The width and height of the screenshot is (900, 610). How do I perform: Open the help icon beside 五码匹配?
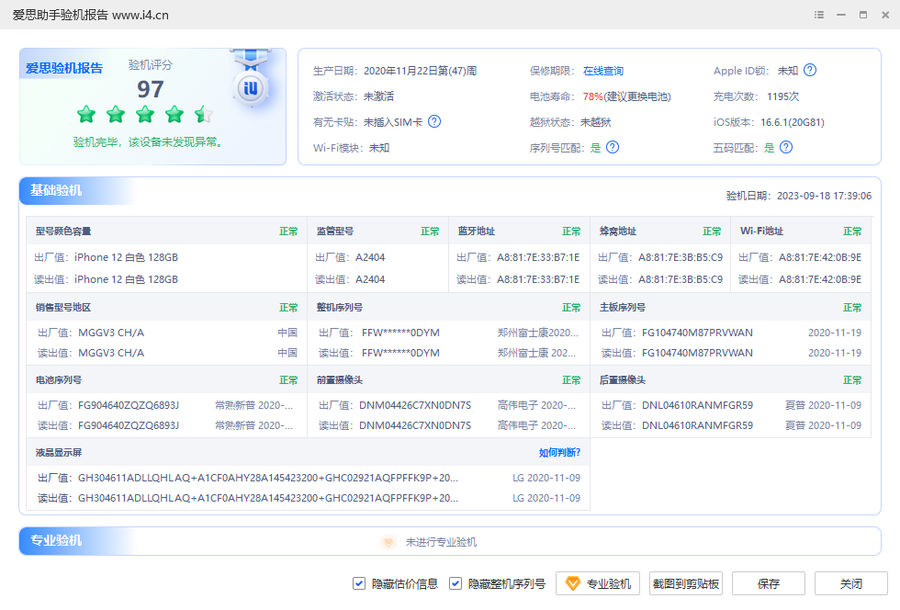point(786,147)
